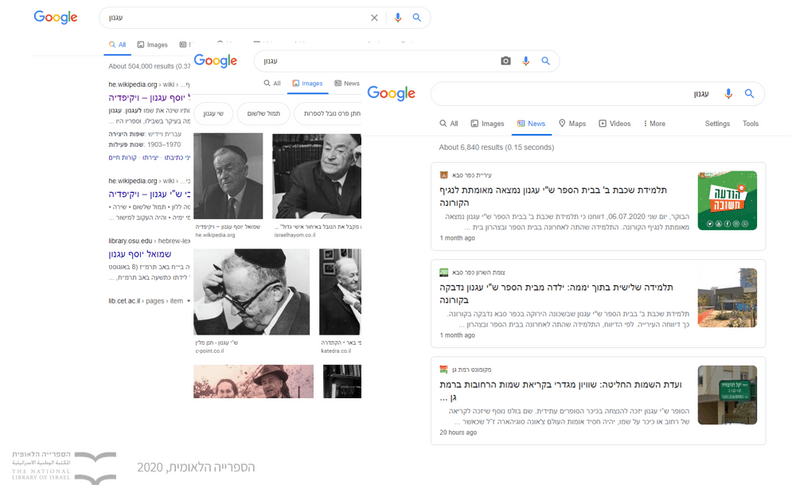Select the Images tab in news results
The width and height of the screenshot is (800, 494).
[x=487, y=124]
